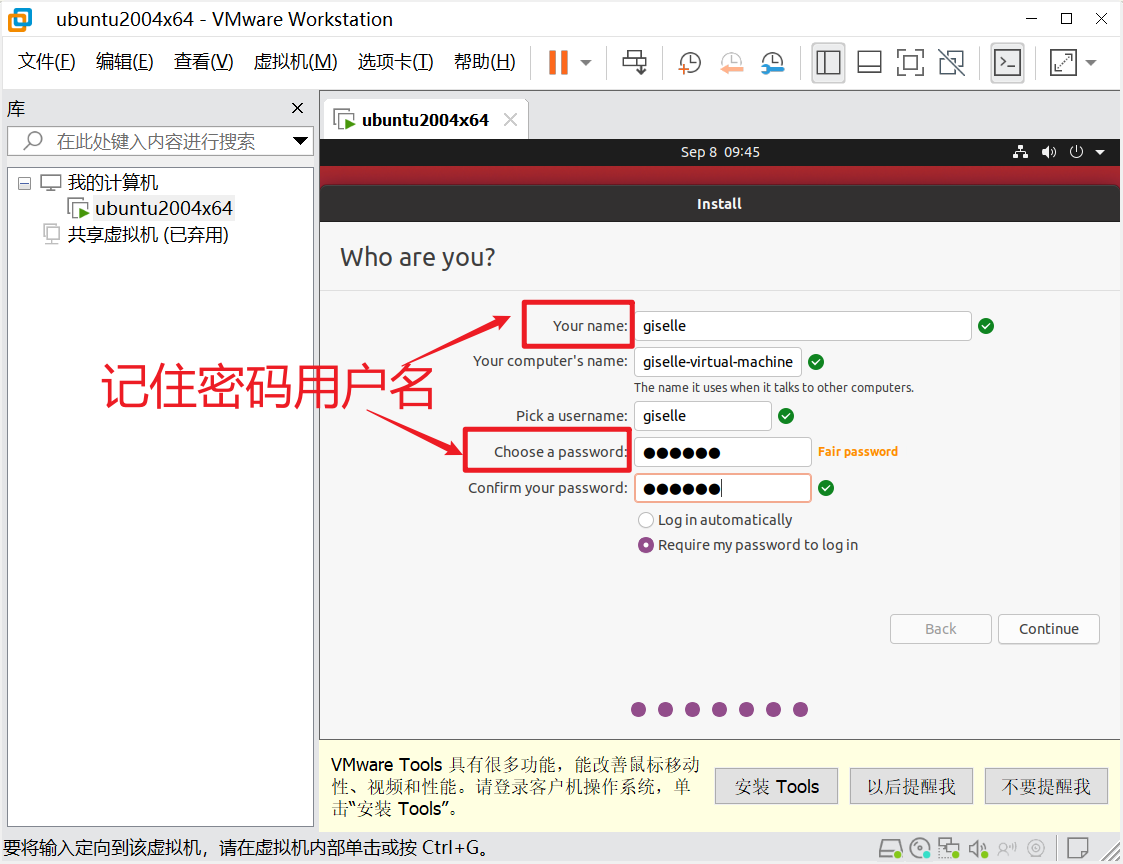Select ubuntu2004x64 in the library tree
The width and height of the screenshot is (1123, 864).
tap(164, 208)
